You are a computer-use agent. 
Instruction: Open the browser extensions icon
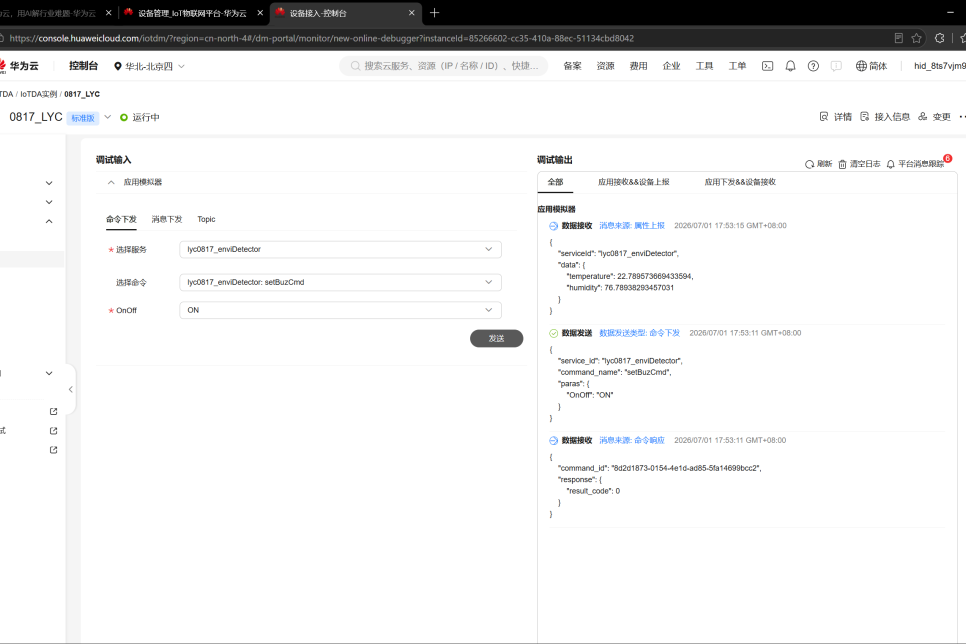(940, 38)
